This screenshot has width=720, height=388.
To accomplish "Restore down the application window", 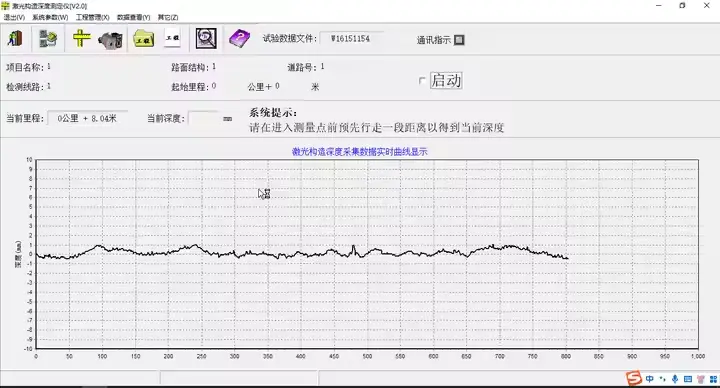I will point(682,6).
